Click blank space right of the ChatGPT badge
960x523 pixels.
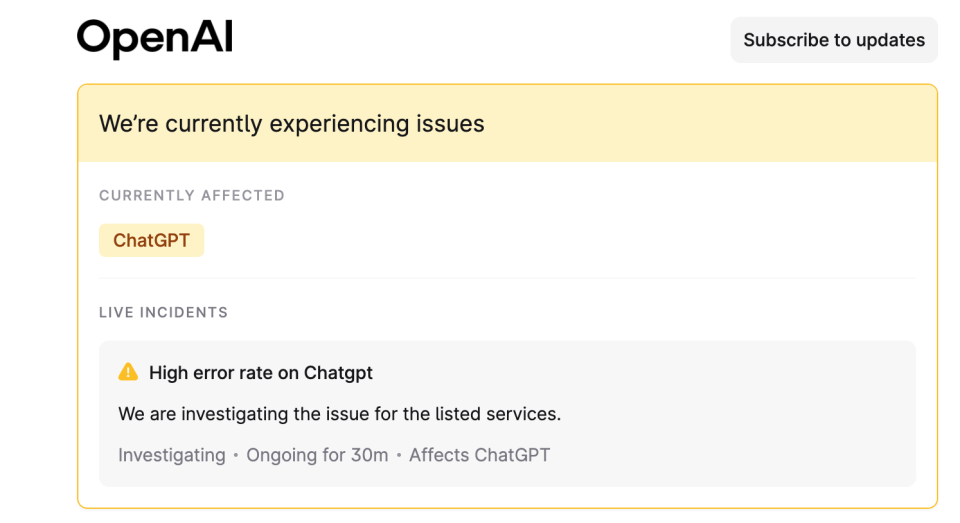click(551, 240)
